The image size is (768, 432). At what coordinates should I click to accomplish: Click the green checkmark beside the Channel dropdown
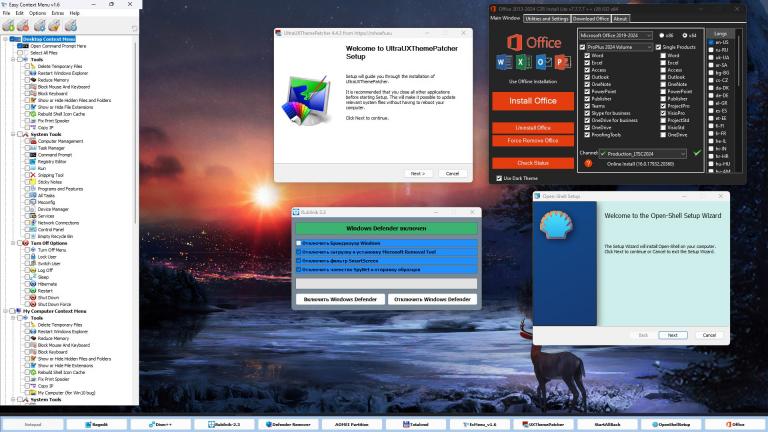[x=697, y=153]
